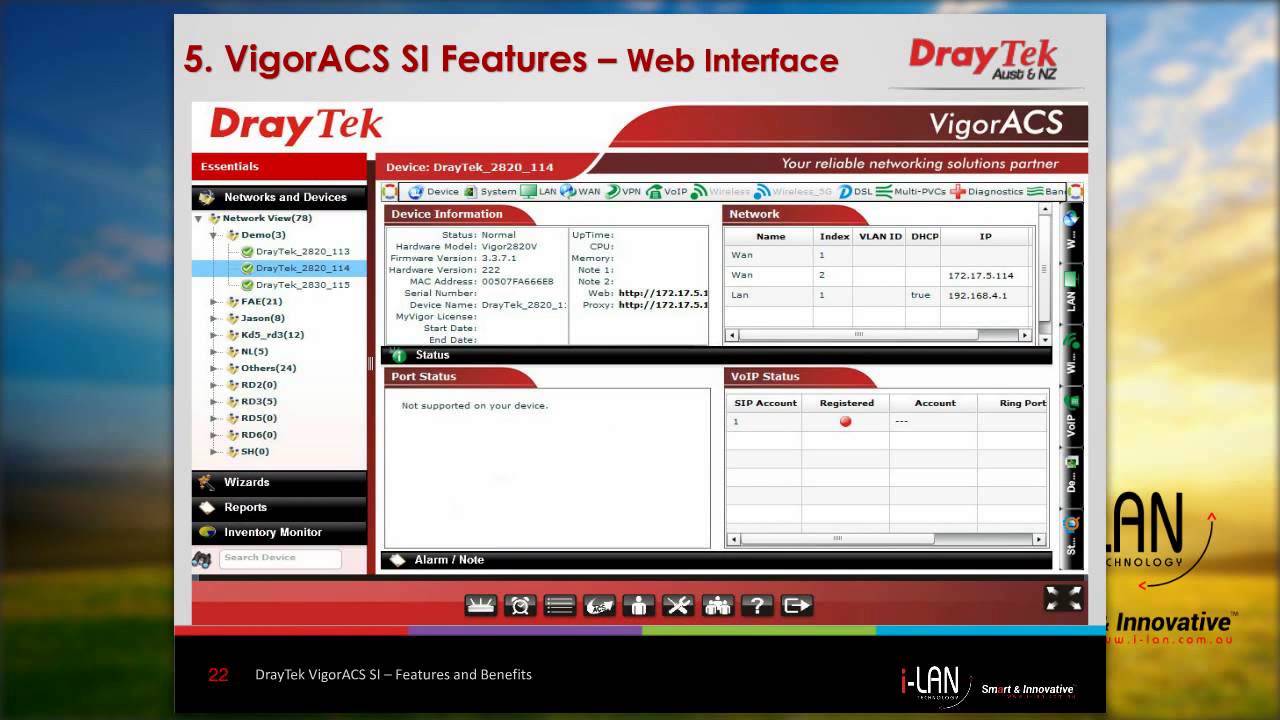Click the binoculars search icon

coord(201,558)
